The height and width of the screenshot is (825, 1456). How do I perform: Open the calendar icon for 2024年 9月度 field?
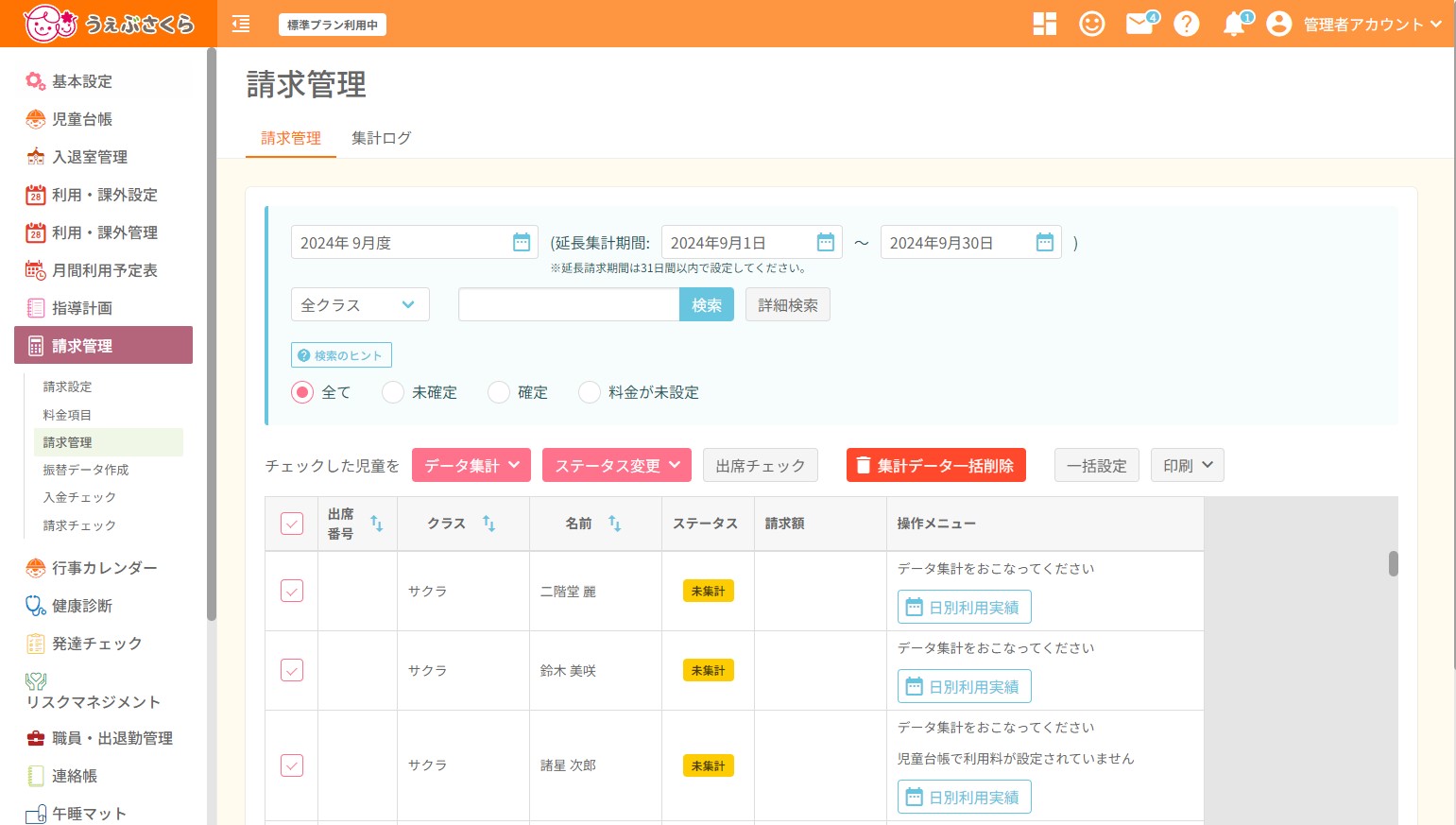tap(522, 243)
